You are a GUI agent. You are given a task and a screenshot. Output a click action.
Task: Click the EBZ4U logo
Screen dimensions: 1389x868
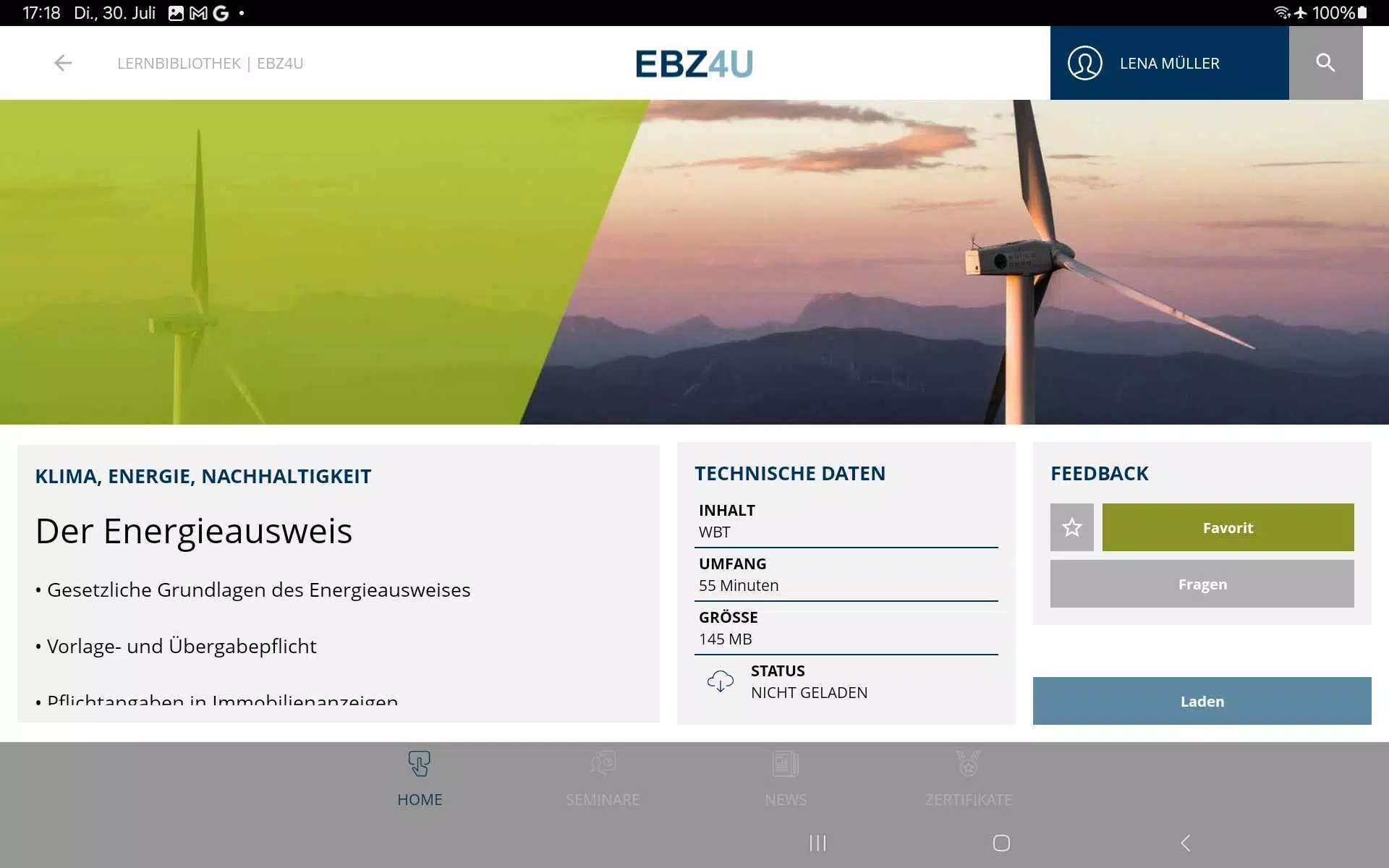click(x=694, y=64)
